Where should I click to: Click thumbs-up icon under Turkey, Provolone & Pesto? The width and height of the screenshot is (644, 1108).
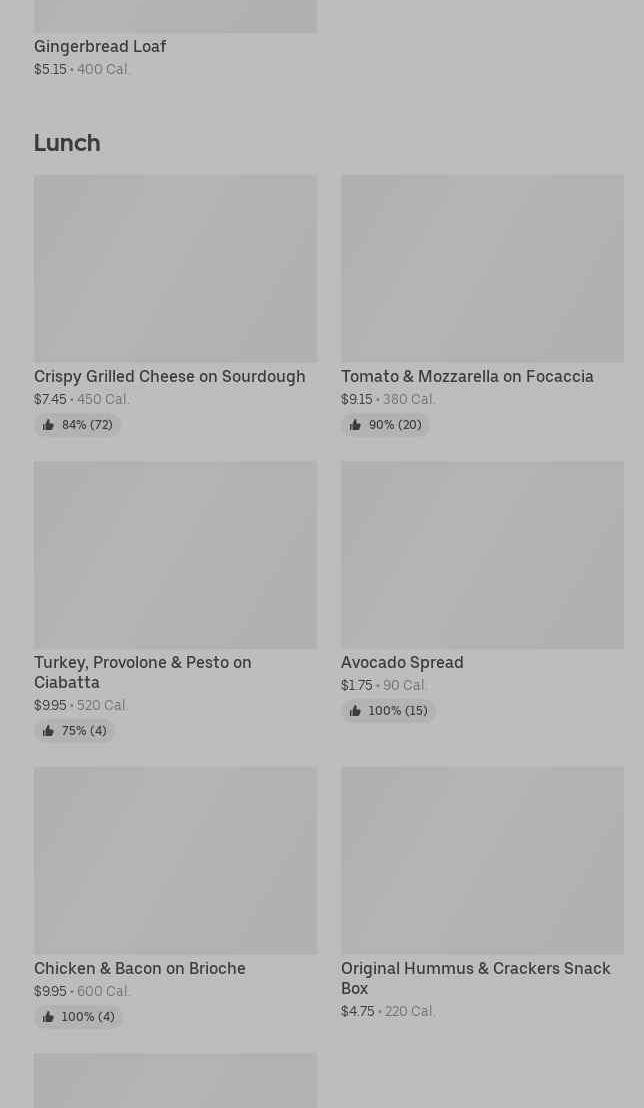click(x=48, y=731)
